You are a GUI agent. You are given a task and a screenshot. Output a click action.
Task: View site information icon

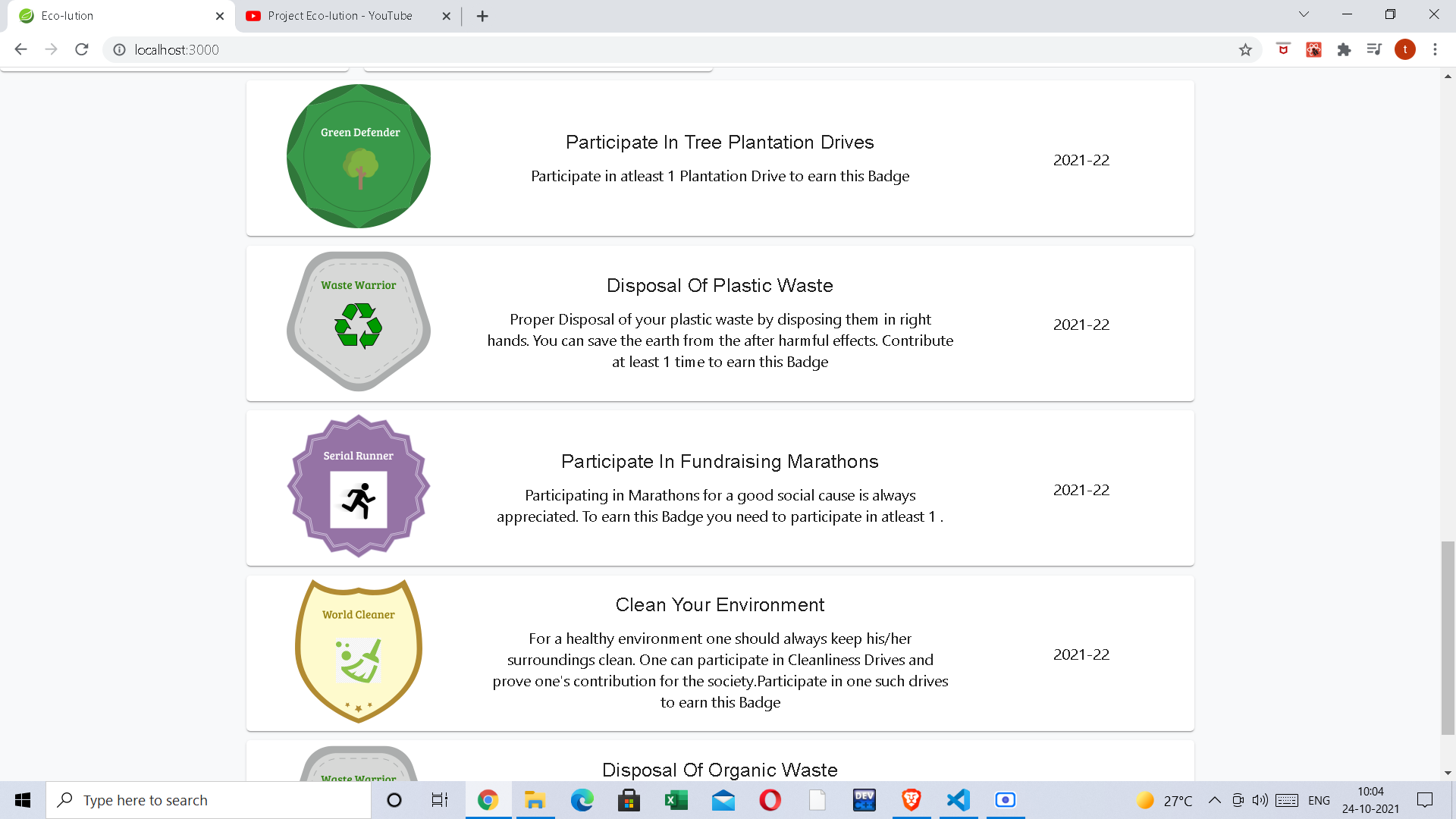(119, 50)
